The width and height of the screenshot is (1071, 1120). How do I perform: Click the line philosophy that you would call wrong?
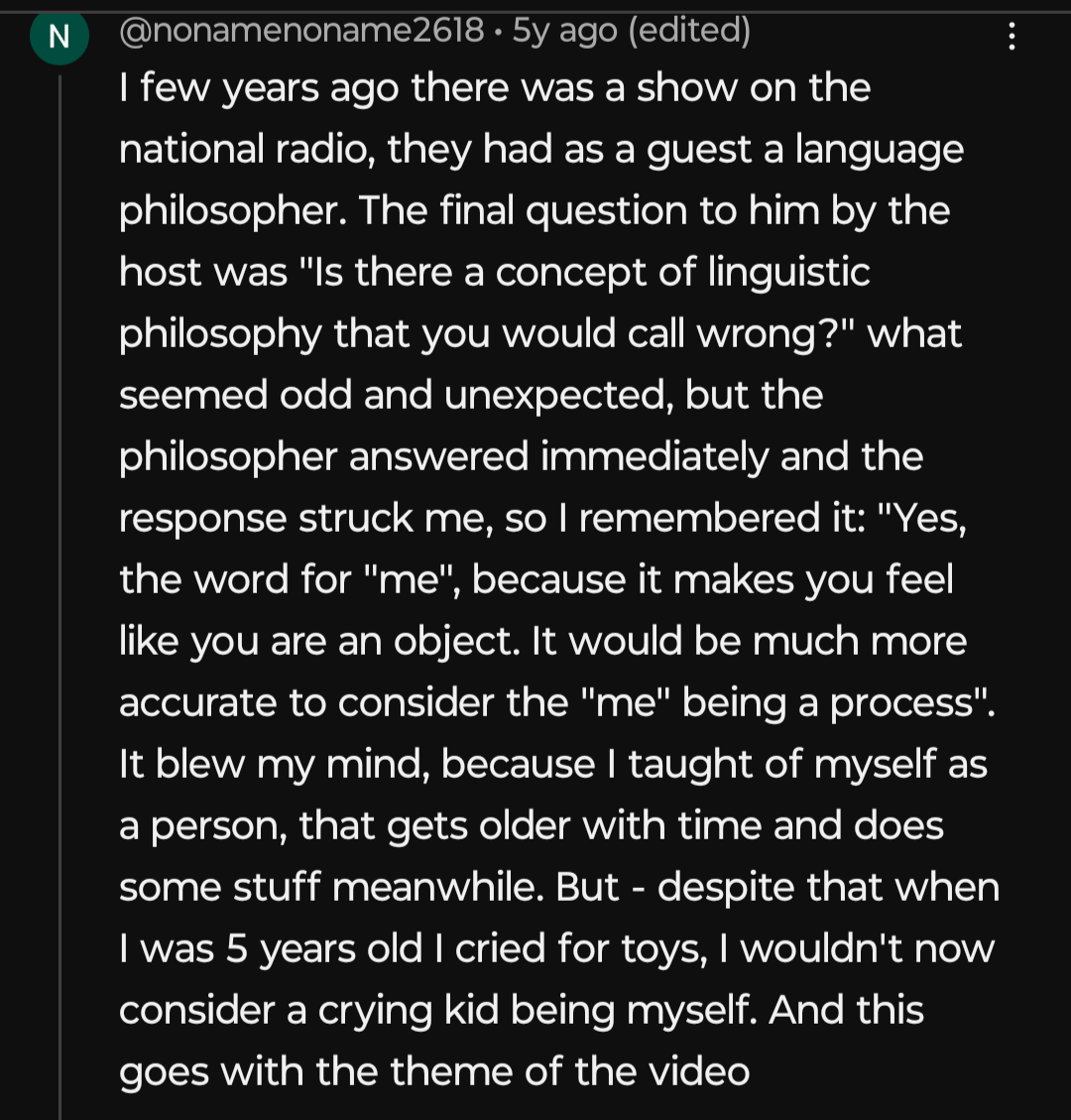coord(540,335)
